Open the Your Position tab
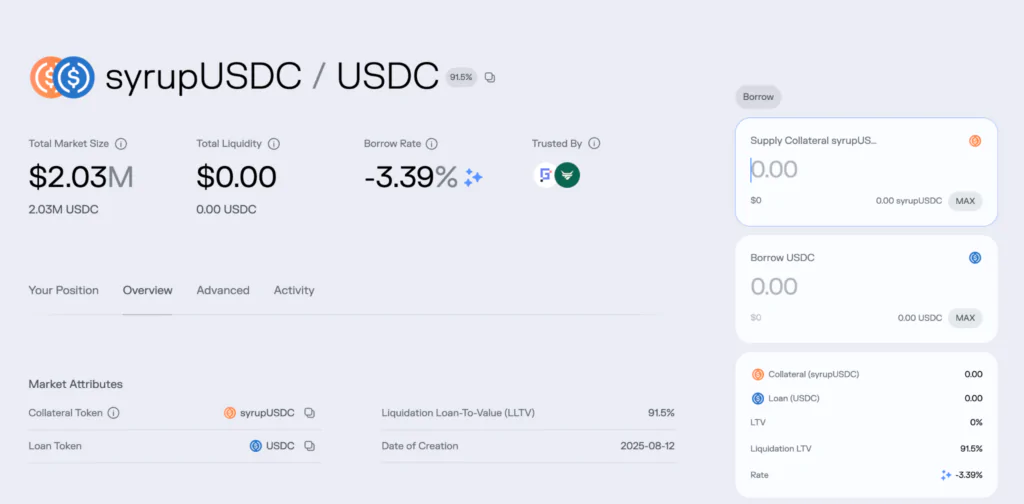 pyautogui.click(x=64, y=290)
